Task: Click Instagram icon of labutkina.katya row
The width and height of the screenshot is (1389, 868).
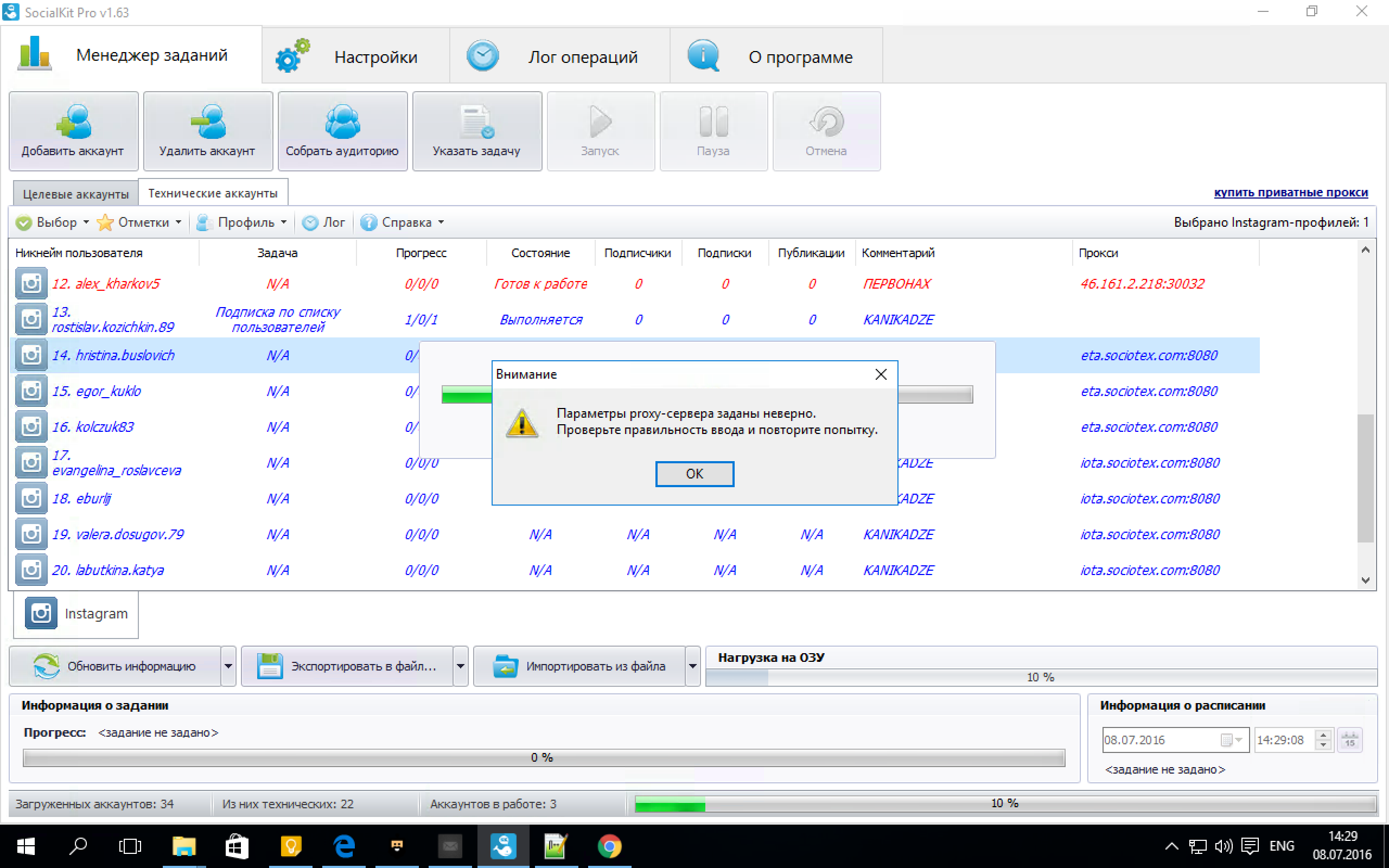Action: point(31,570)
